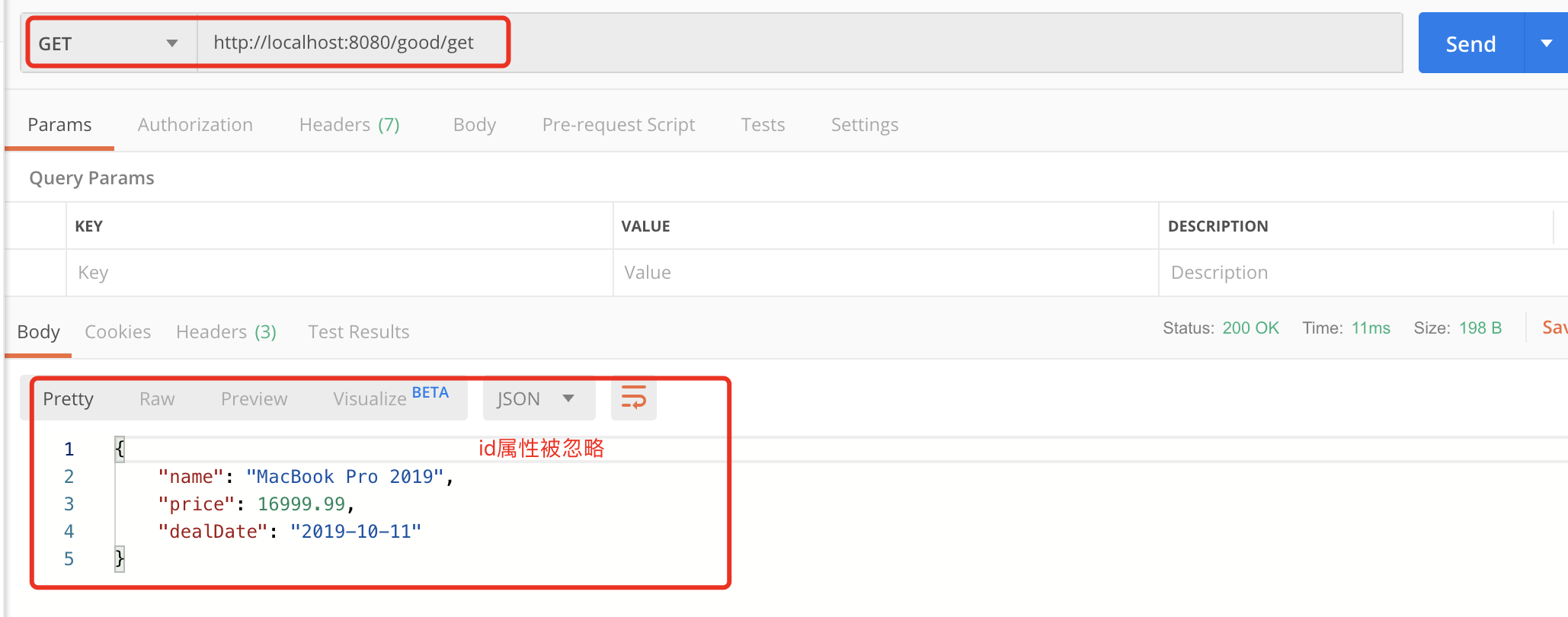
Task: Open the Settings tab
Action: pos(865,125)
